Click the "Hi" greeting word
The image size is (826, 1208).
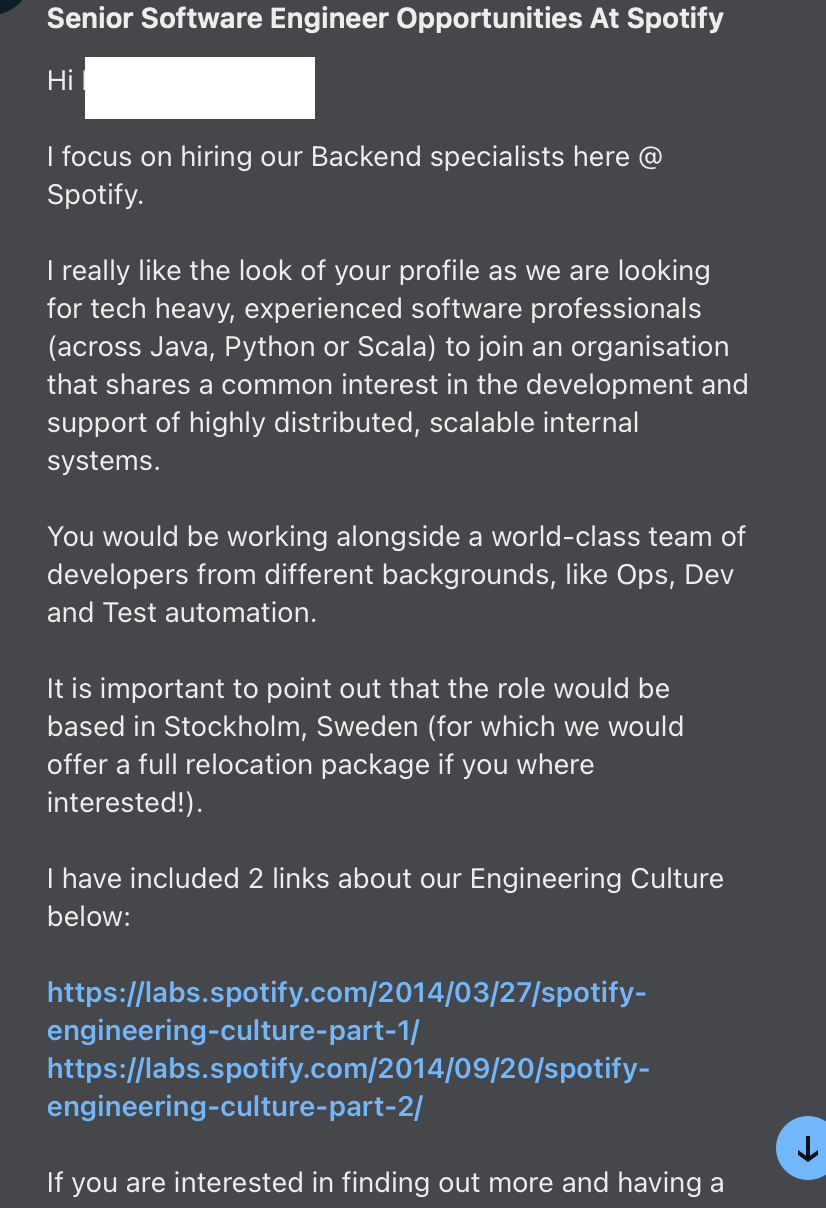[x=60, y=81]
